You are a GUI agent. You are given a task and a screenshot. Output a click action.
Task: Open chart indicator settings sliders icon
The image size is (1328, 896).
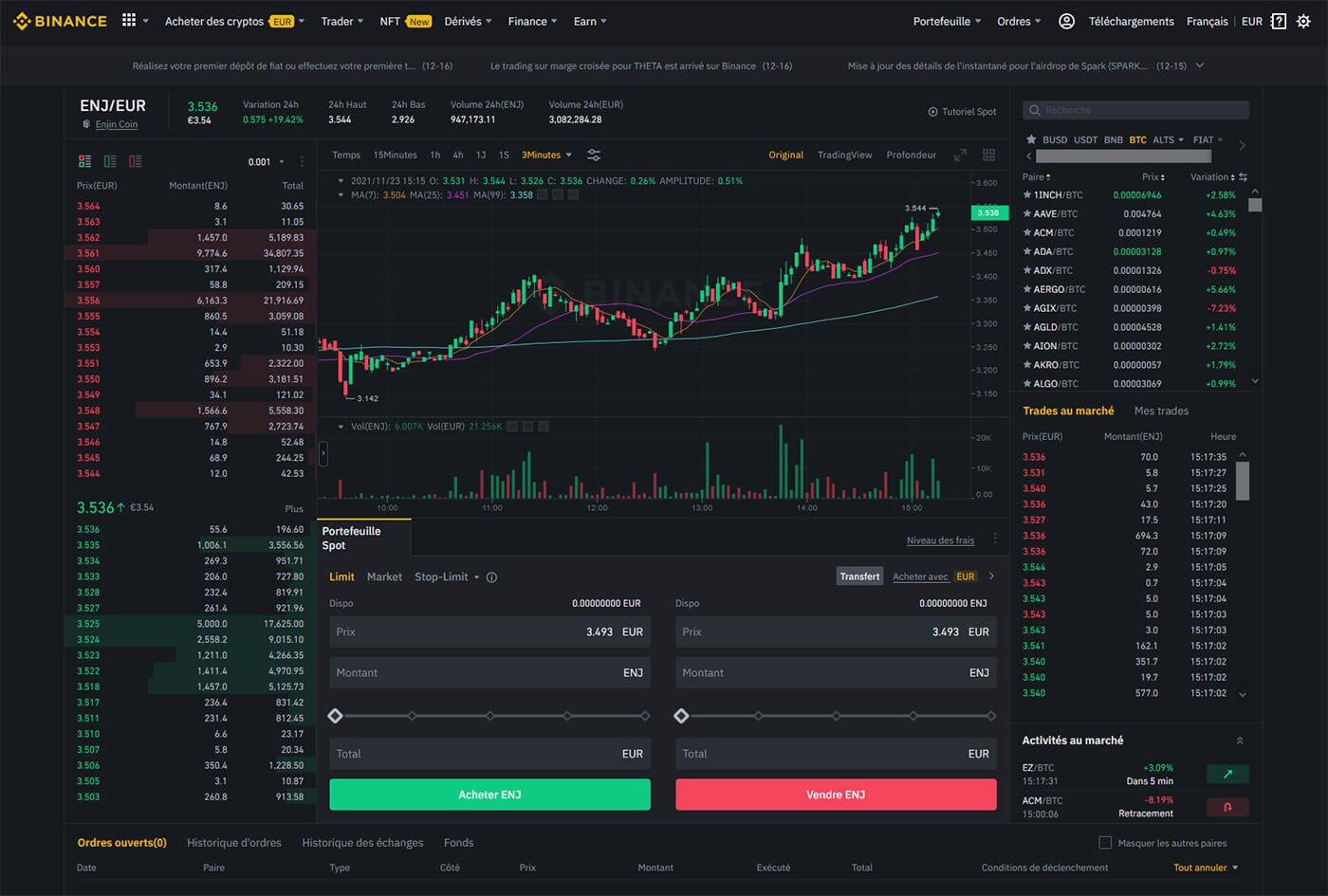(x=594, y=155)
